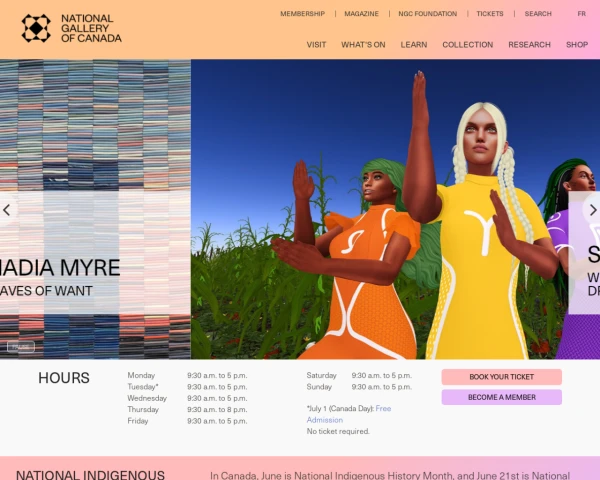Click Become a Member button
Viewport: 600px width, 480px height.
[502, 397]
